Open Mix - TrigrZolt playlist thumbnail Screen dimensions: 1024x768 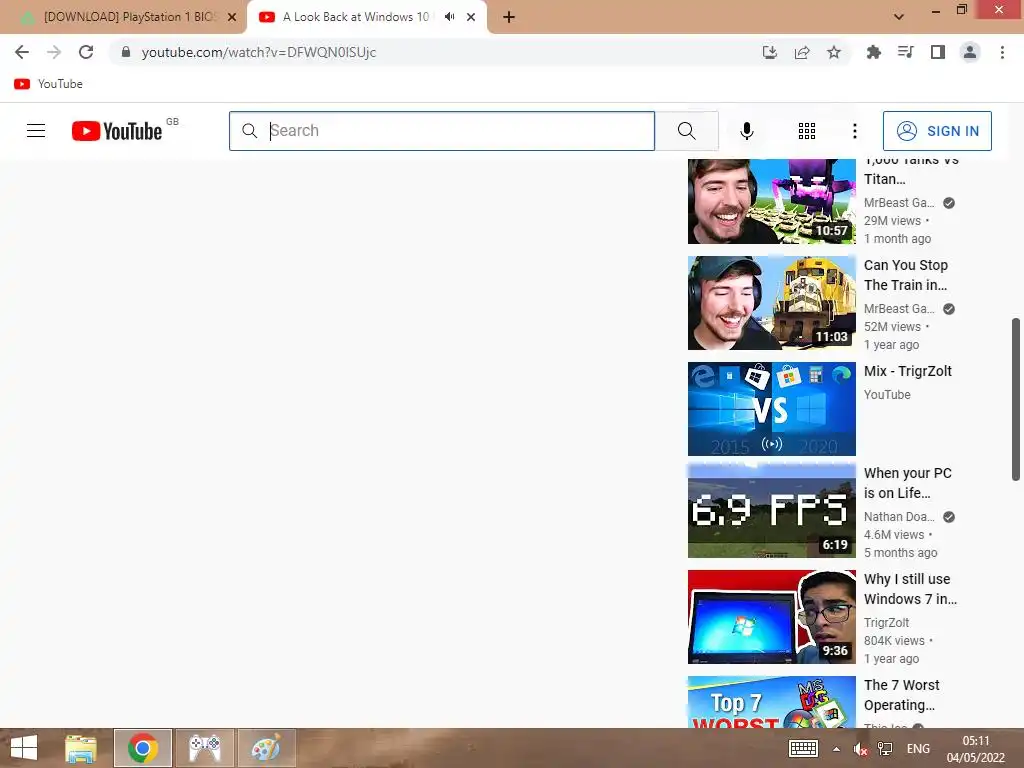[771, 409]
